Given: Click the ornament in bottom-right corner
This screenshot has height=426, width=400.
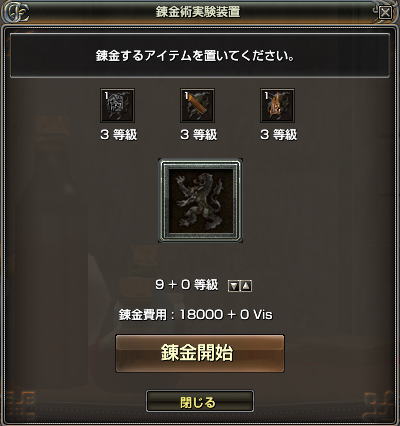Looking at the screenshot, I should click(x=378, y=403).
